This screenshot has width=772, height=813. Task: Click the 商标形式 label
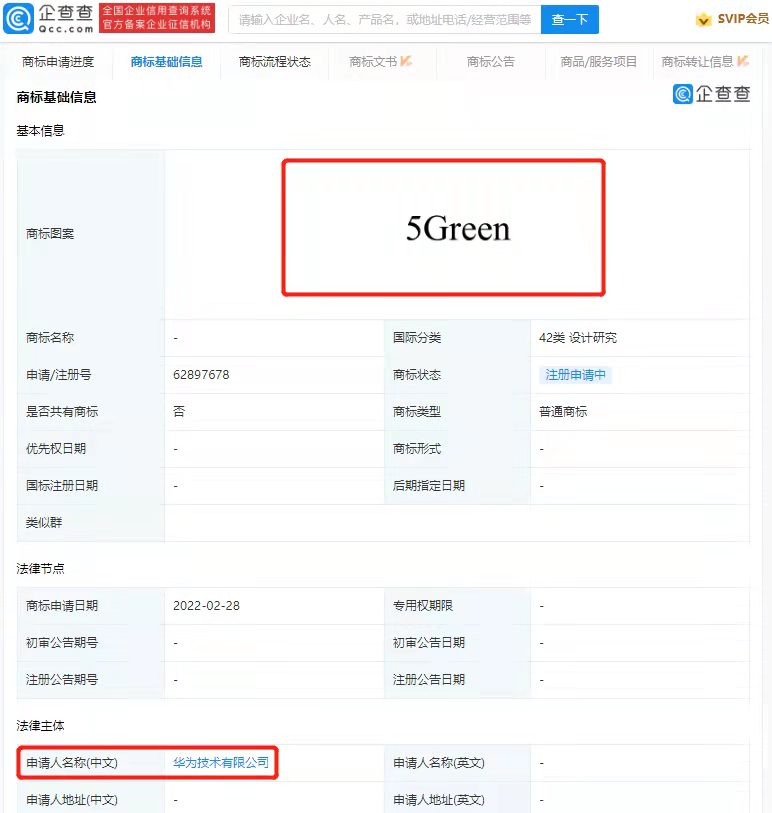point(417,448)
